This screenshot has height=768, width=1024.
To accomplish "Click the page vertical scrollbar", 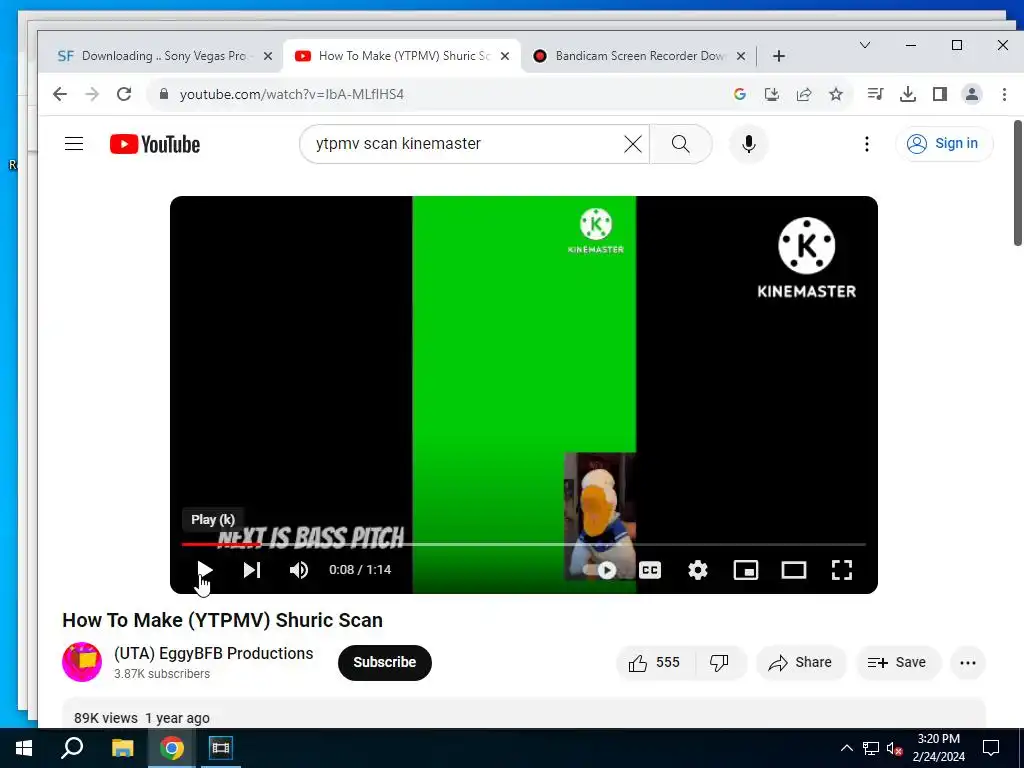I will click(1017, 183).
